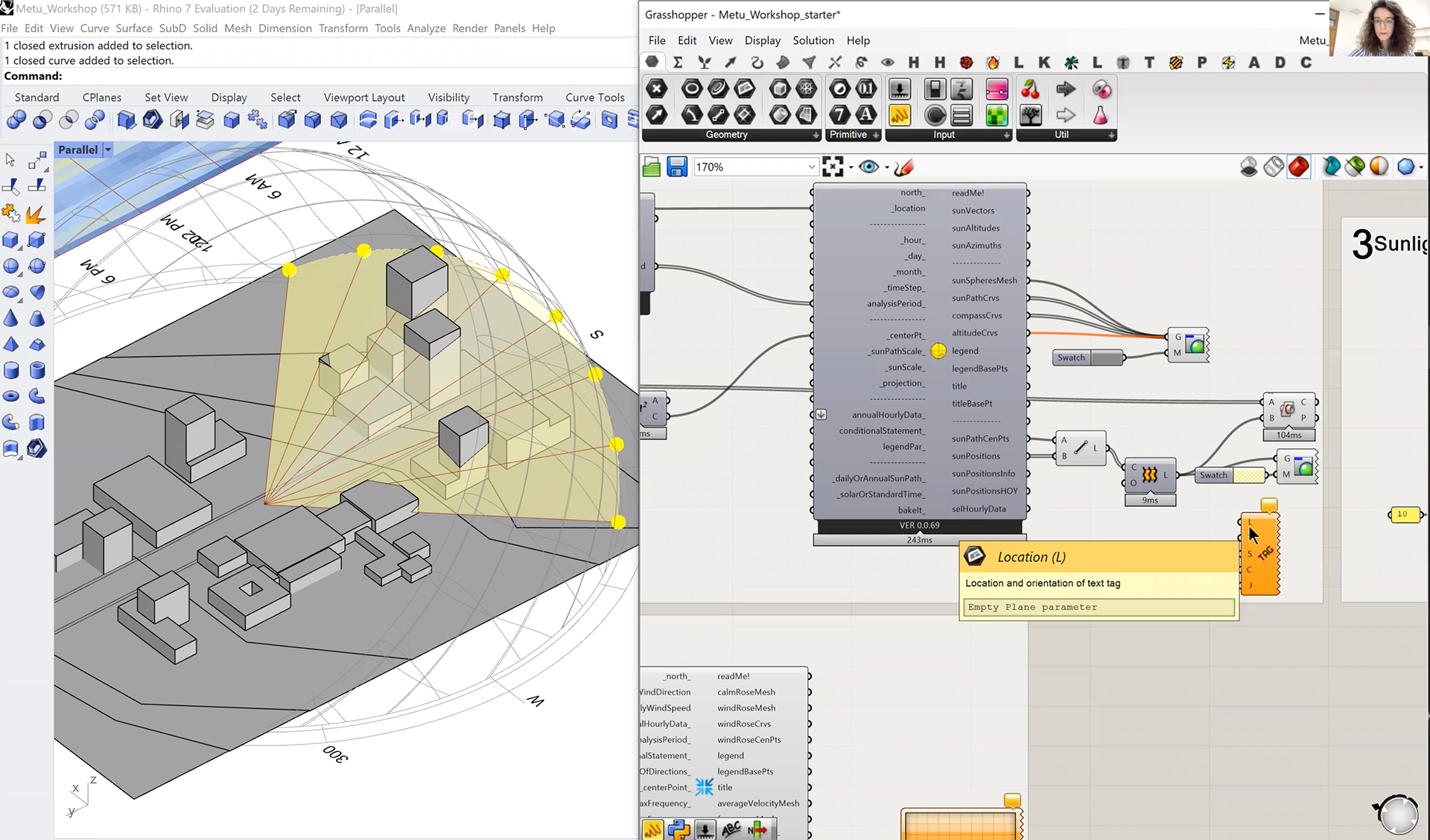
Task: Open preview mesh quality dropdown arrow
Action: [1421, 168]
